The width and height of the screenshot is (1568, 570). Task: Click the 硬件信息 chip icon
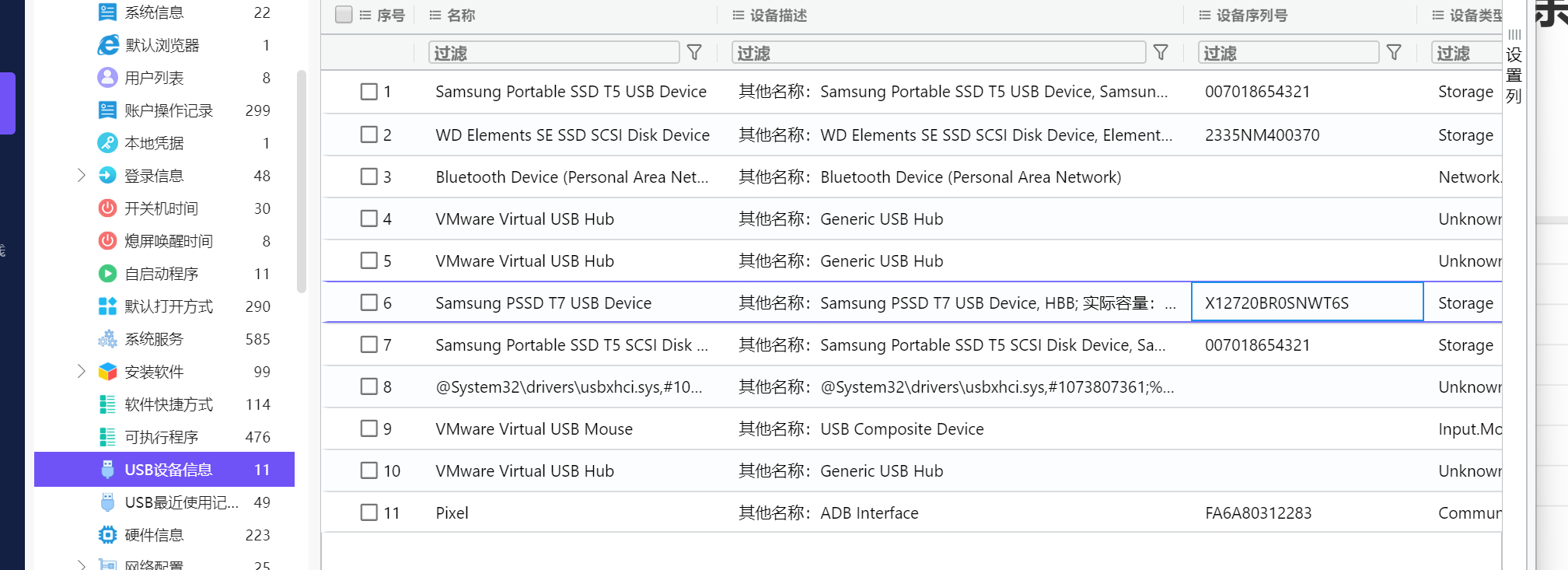pyautogui.click(x=107, y=535)
